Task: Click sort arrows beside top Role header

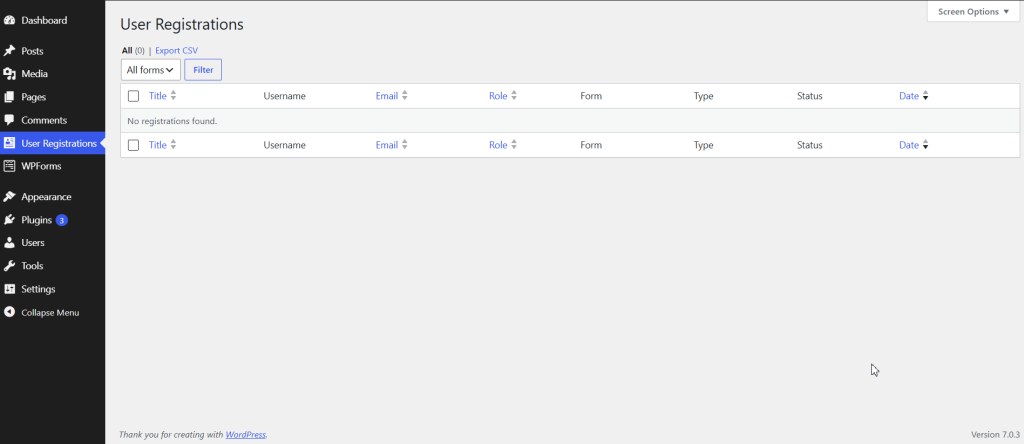Action: point(514,96)
